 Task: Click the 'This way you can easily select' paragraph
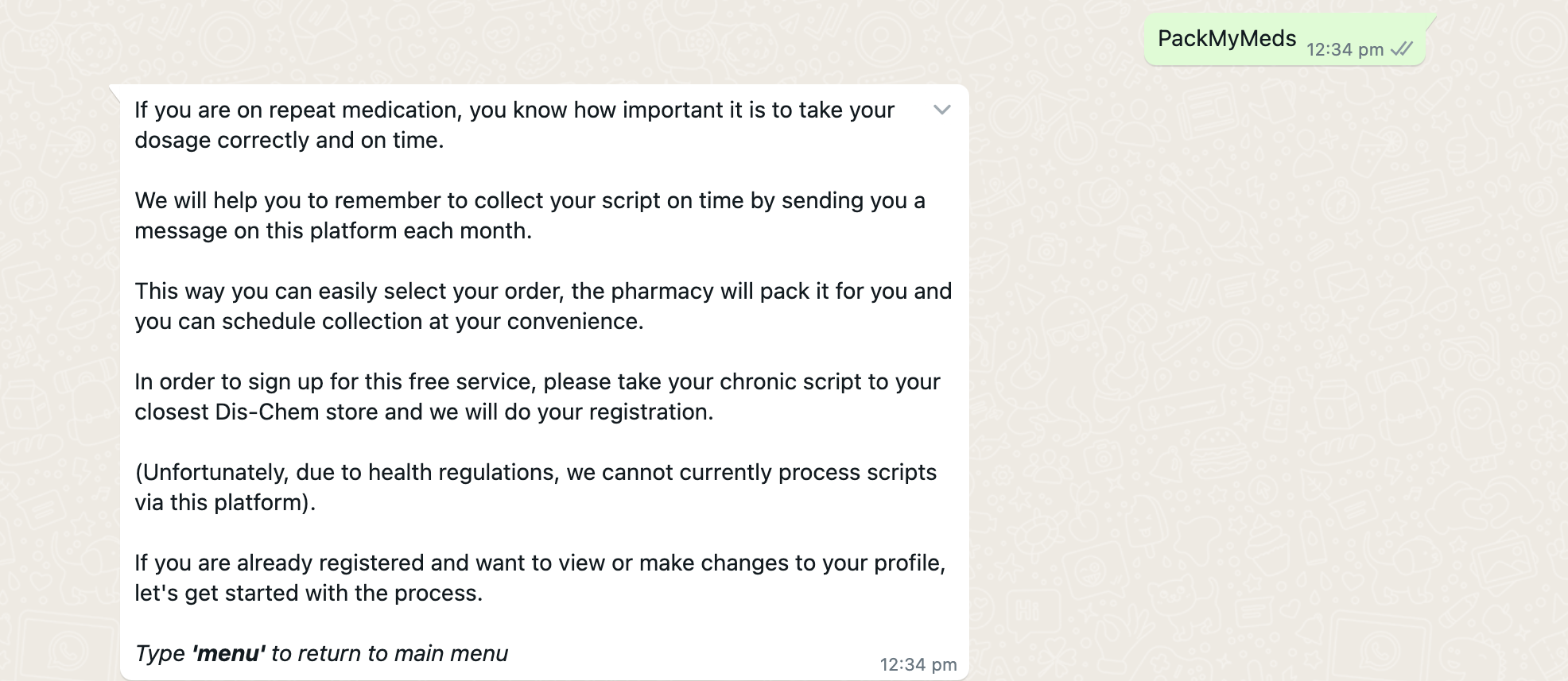[542, 306]
